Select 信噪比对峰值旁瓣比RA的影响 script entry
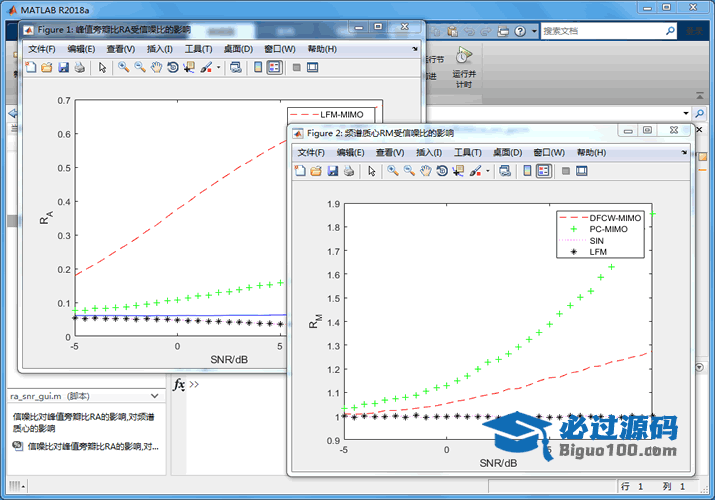The height and width of the screenshot is (500, 715). coord(87,446)
